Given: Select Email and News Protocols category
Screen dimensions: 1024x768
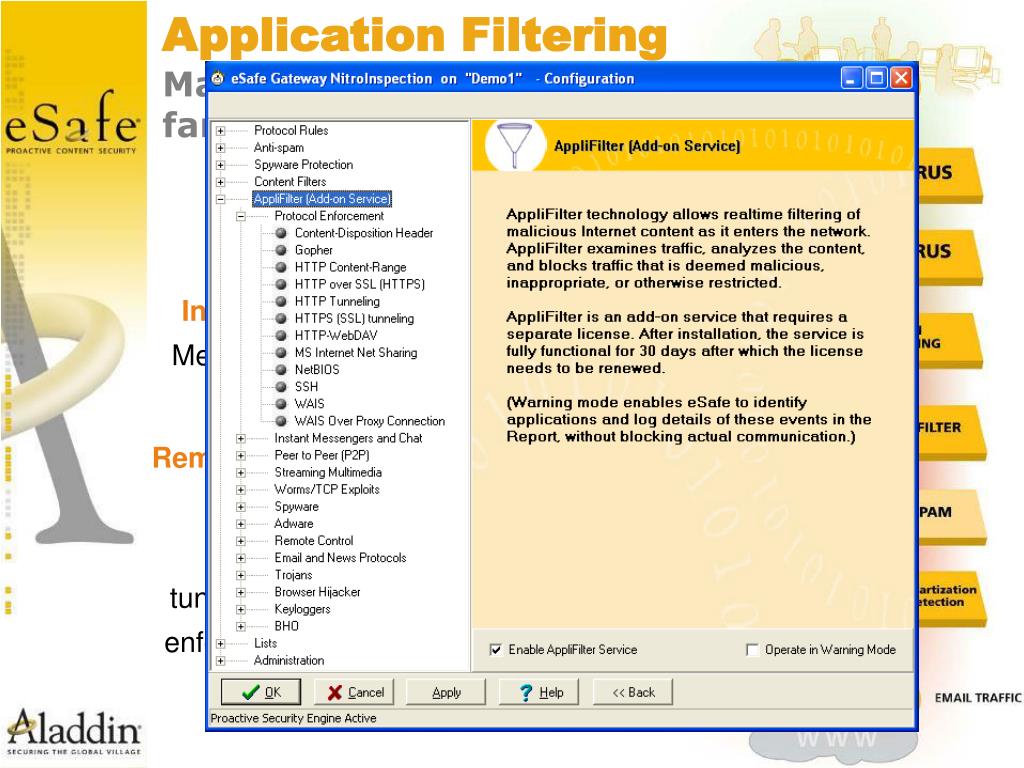Looking at the screenshot, I should (340, 558).
